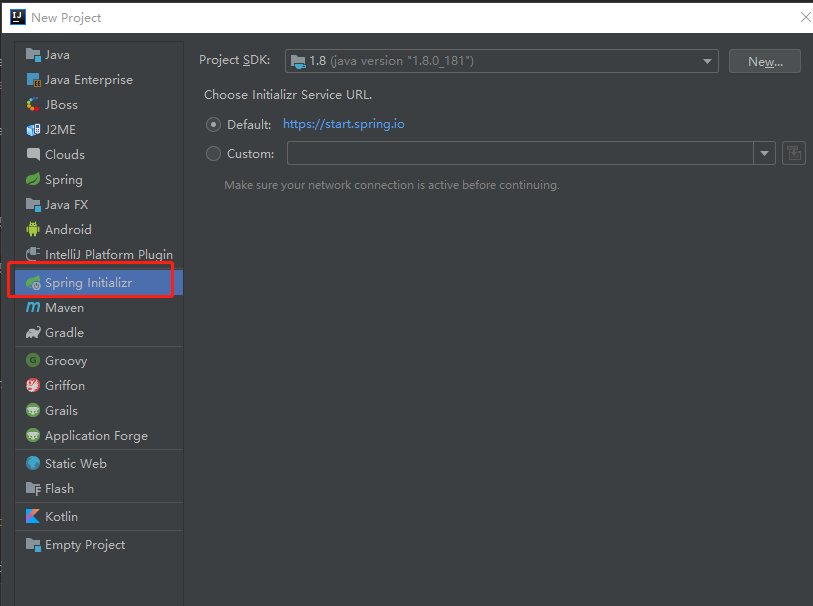Click the Grails icon
The height and width of the screenshot is (606, 813).
coord(33,410)
